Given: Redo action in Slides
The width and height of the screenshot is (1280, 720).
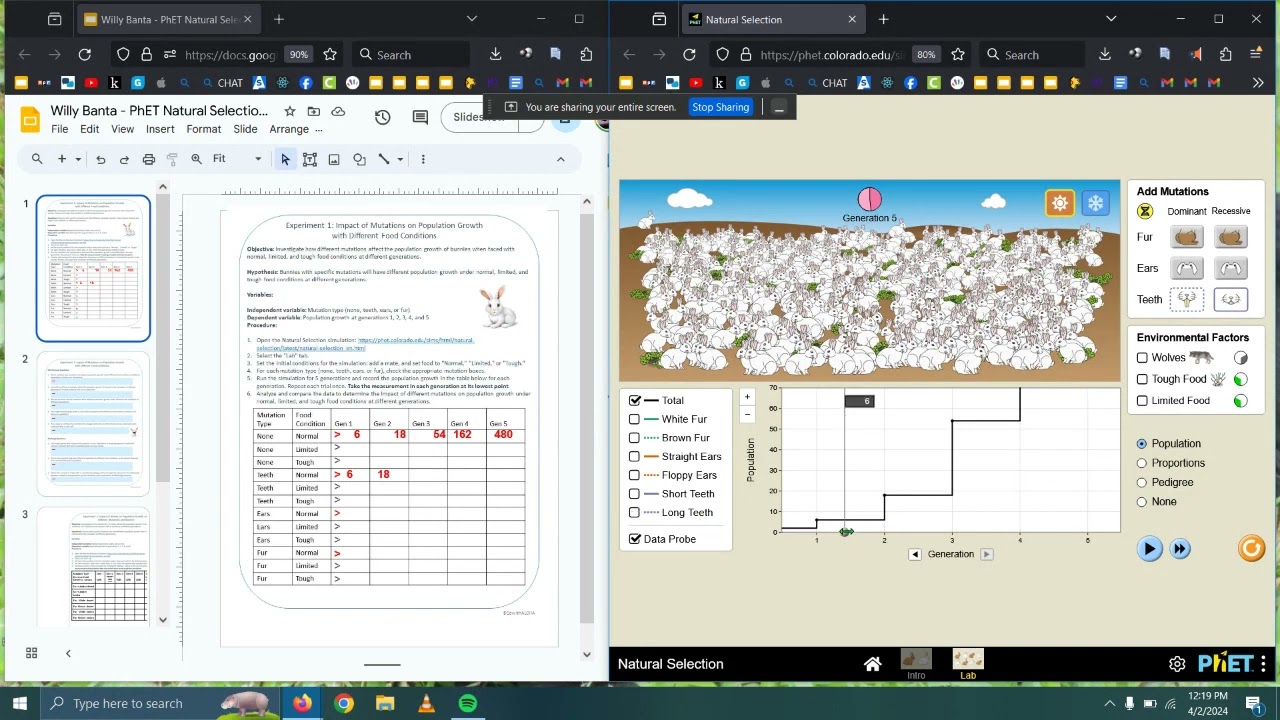Looking at the screenshot, I should click(x=124, y=159).
